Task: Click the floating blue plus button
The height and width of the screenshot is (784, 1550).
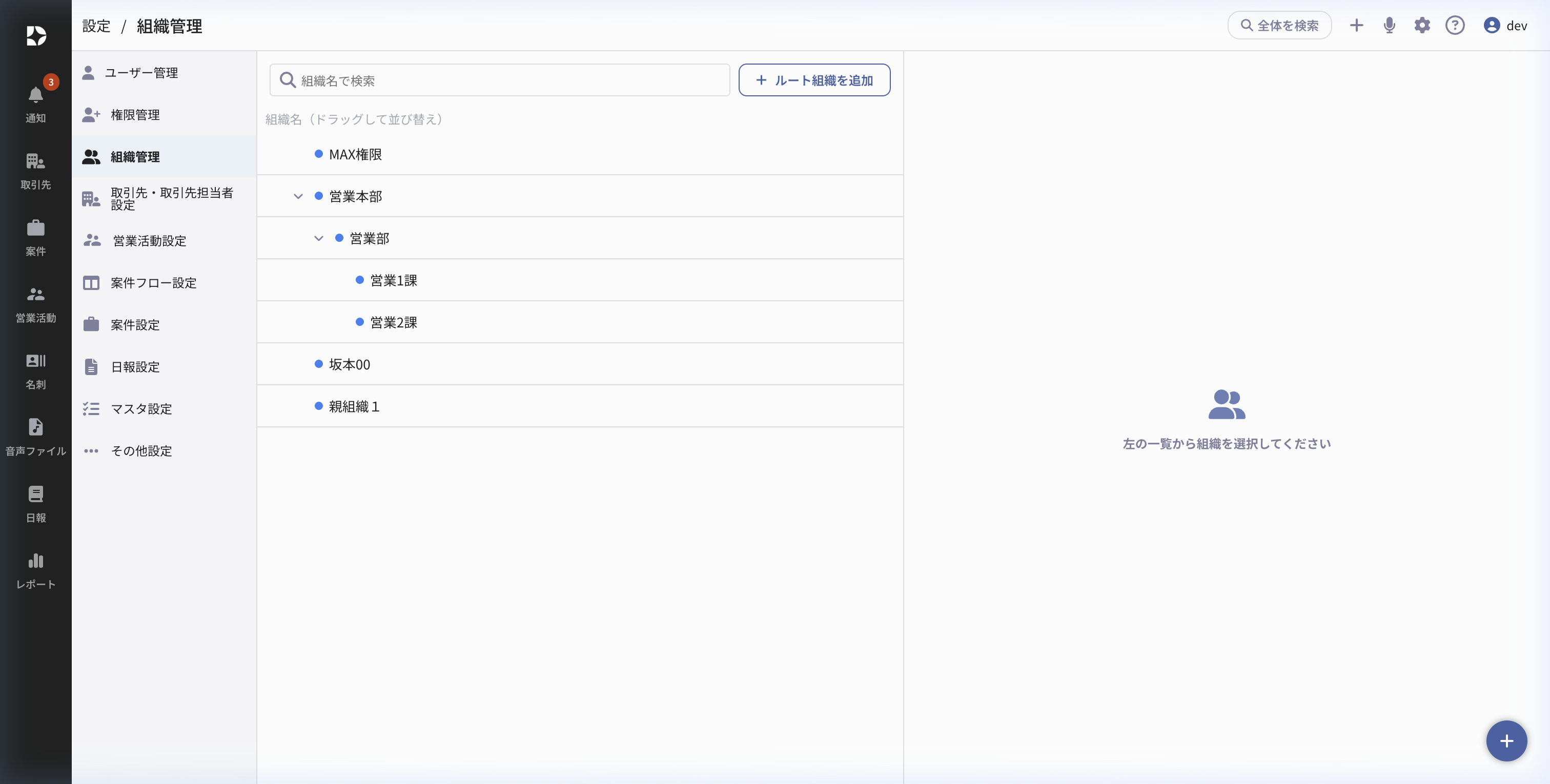Action: [1506, 740]
